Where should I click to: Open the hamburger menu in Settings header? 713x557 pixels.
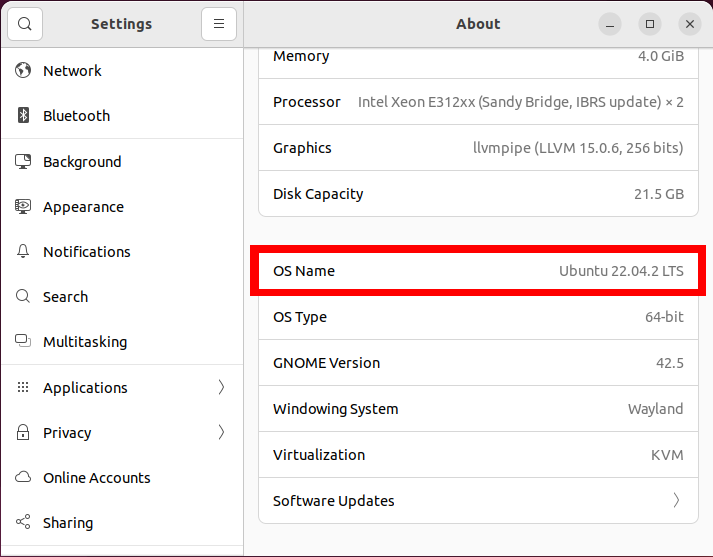(219, 24)
